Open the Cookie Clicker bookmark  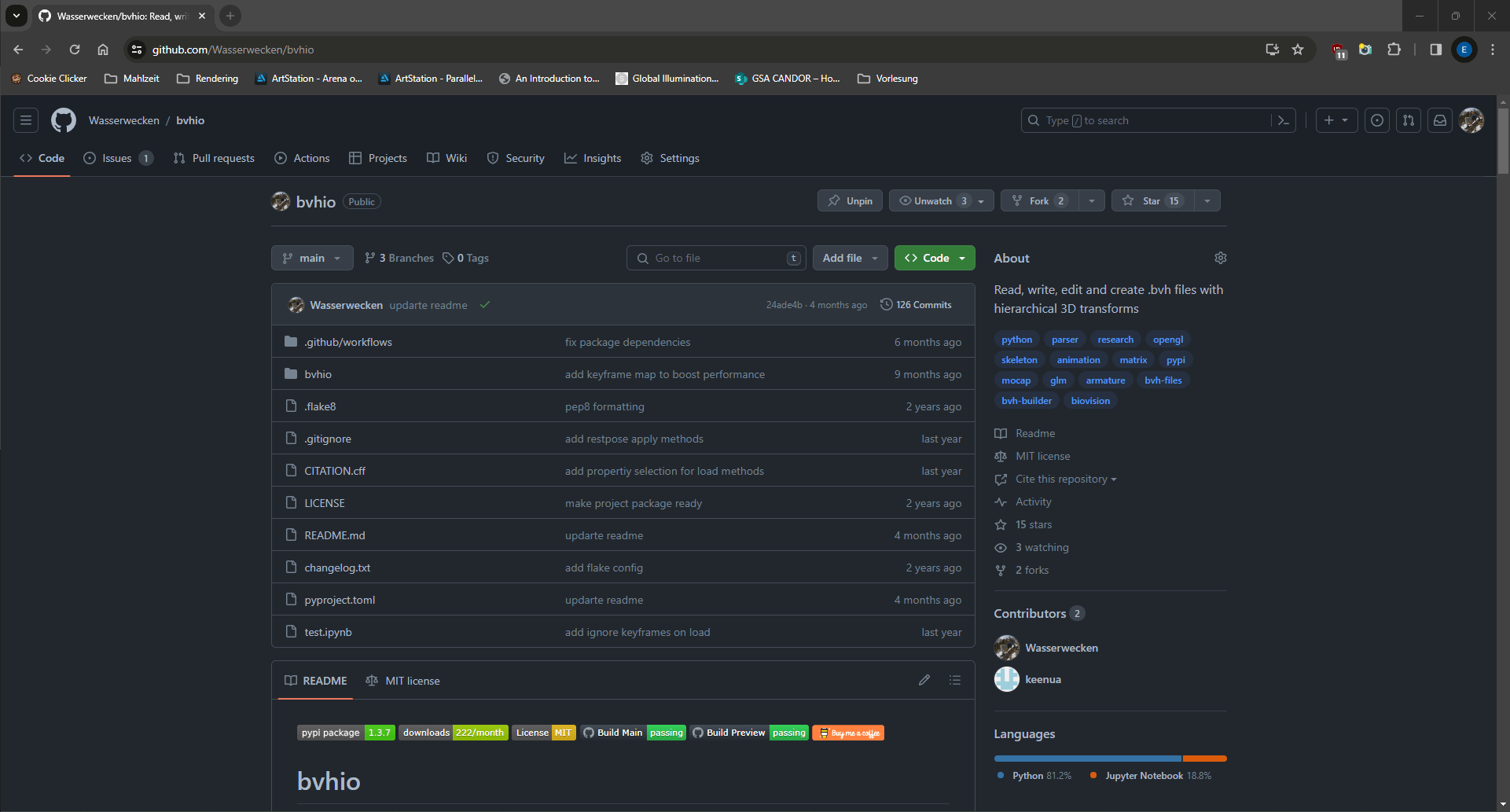coord(49,79)
